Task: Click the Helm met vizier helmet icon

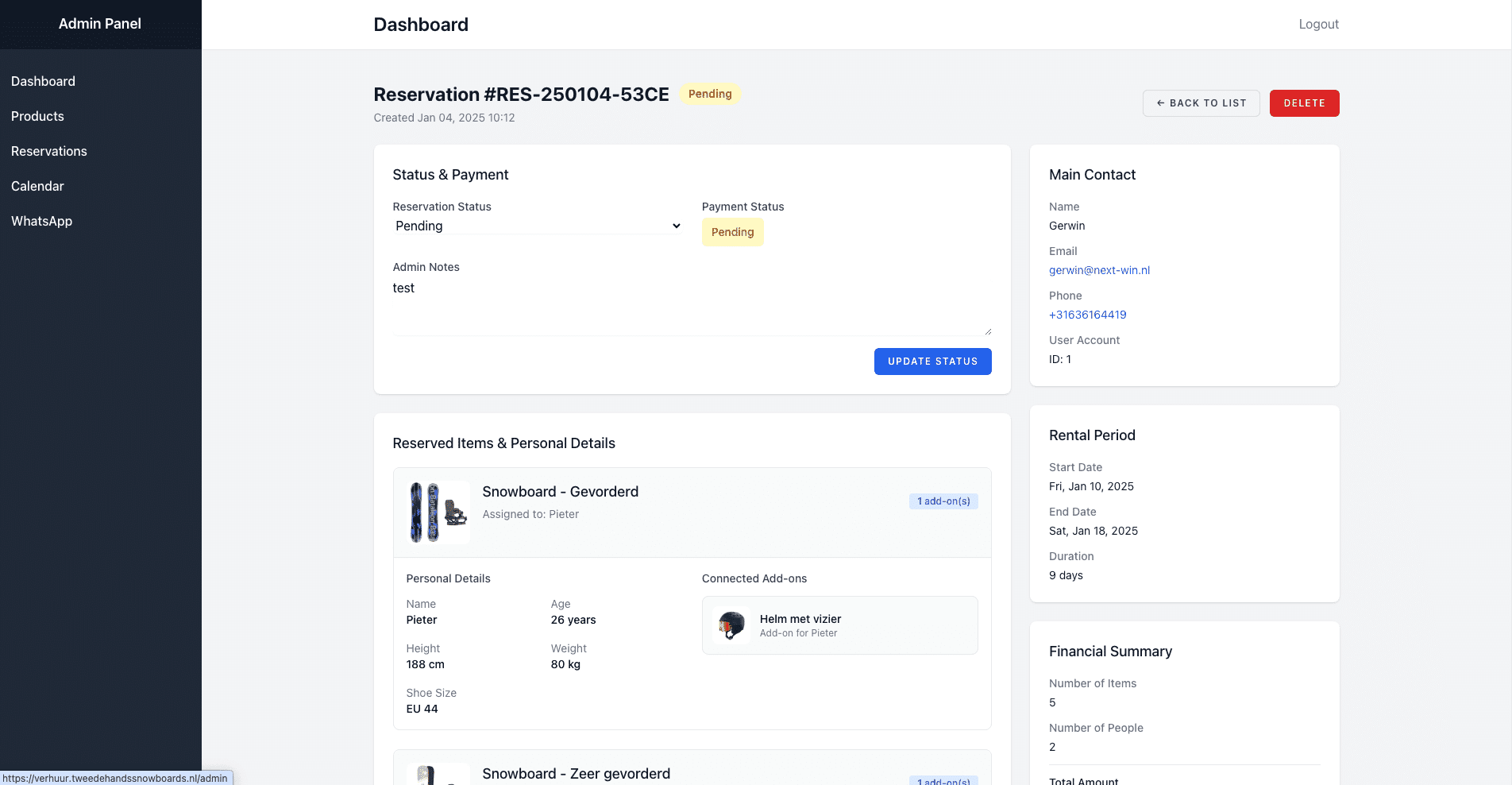Action: [x=731, y=625]
